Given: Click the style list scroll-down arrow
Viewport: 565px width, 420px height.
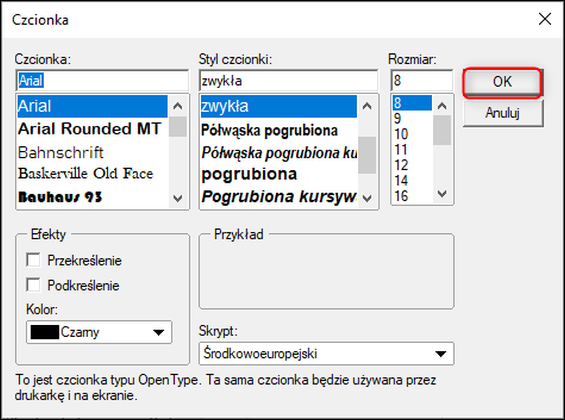Looking at the screenshot, I should click(367, 198).
